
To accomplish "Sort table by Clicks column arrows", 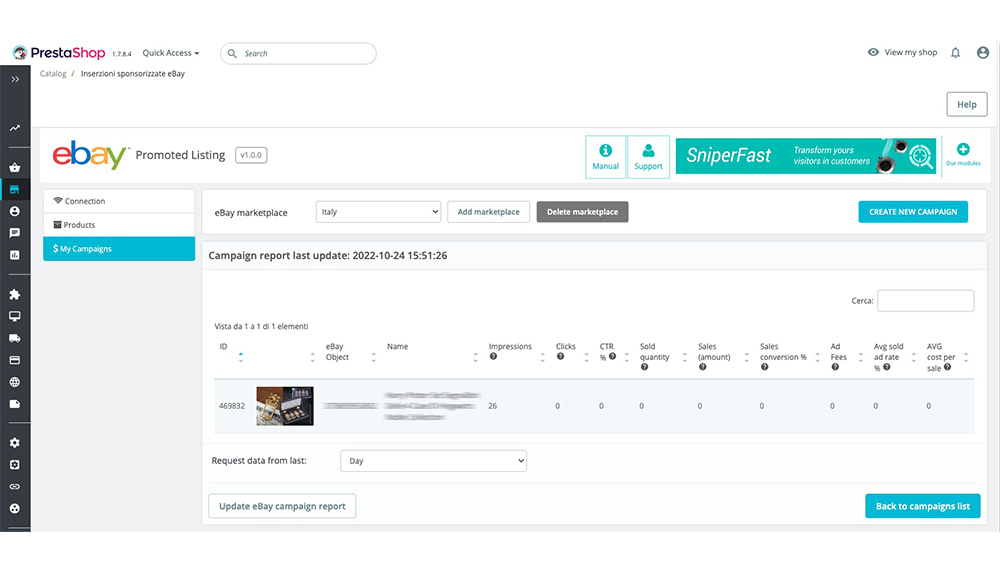I will click(587, 357).
